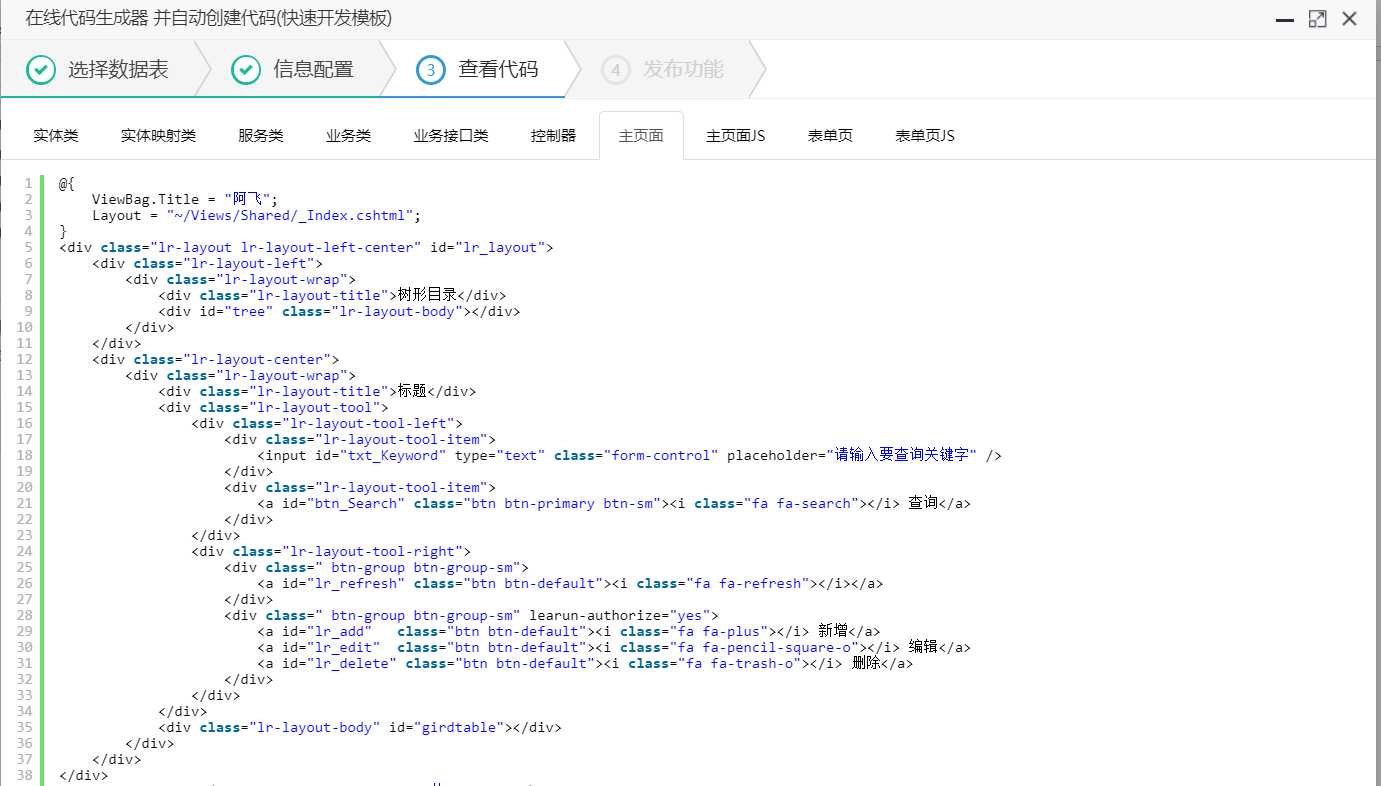Click the 标题 title code line
The width and height of the screenshot is (1381, 786).
click(317, 391)
